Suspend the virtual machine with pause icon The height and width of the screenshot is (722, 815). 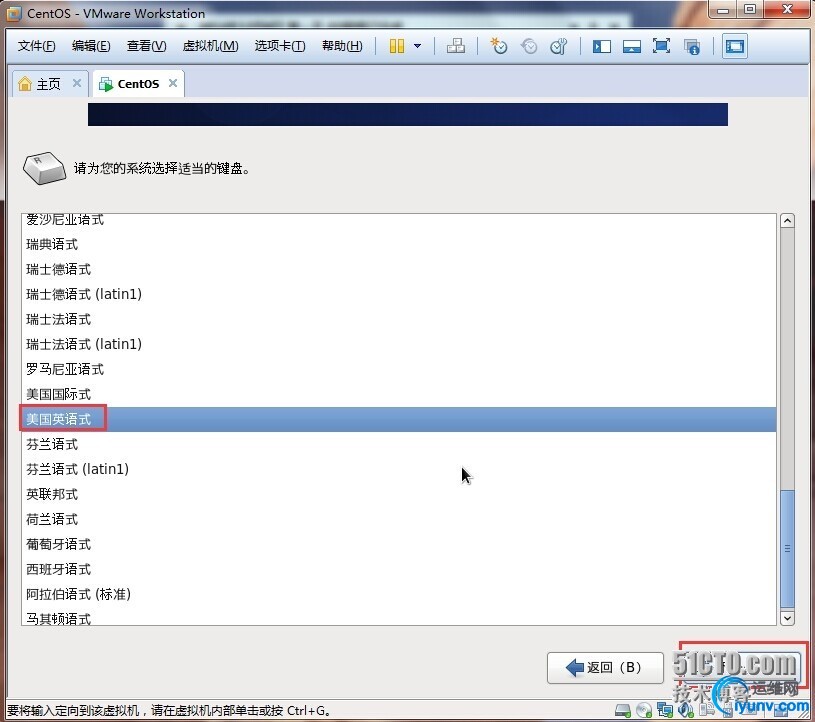pyautogui.click(x=397, y=46)
